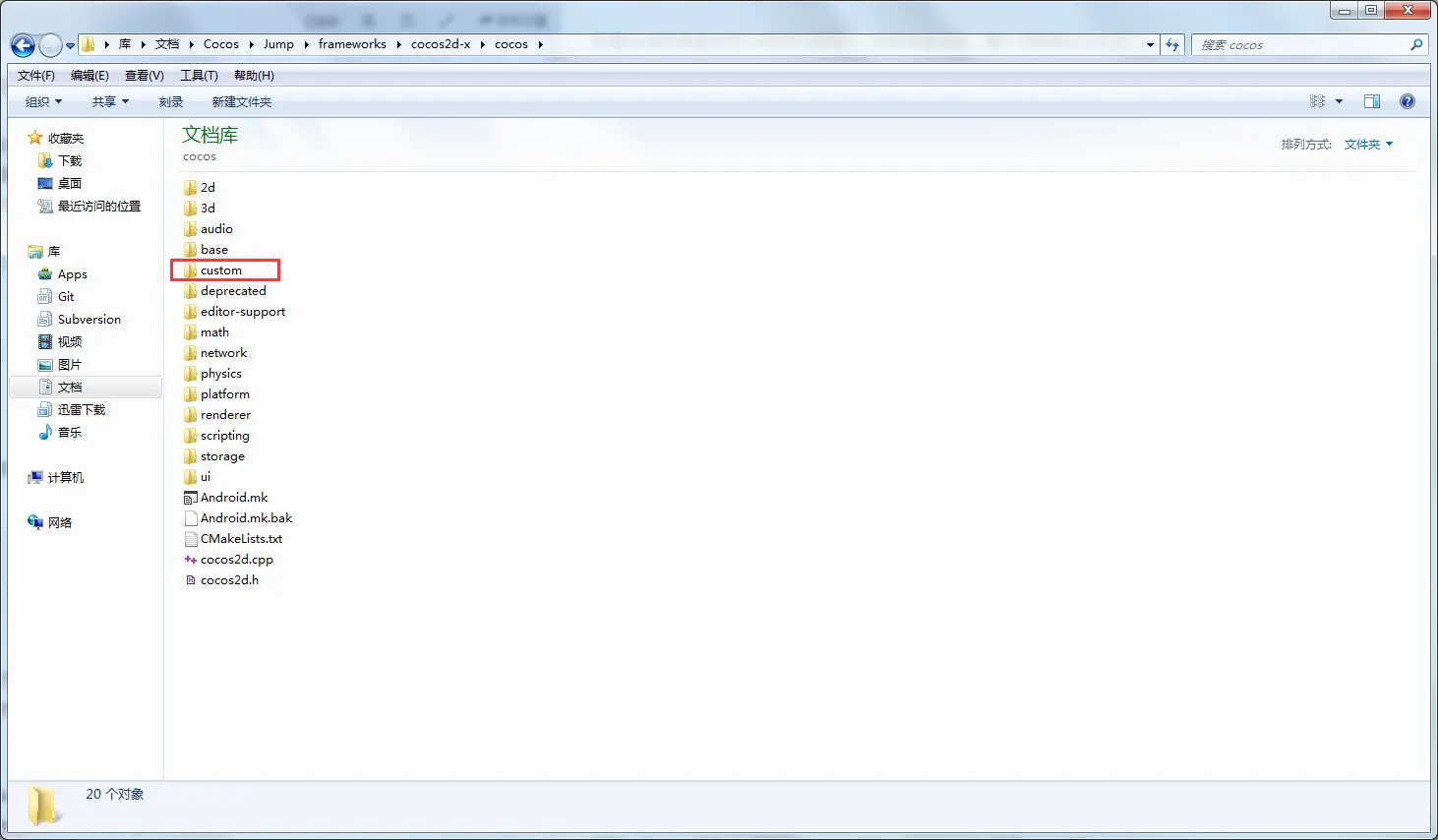1438x840 pixels.
Task: Open the 帮助(H) menu
Action: pos(254,76)
